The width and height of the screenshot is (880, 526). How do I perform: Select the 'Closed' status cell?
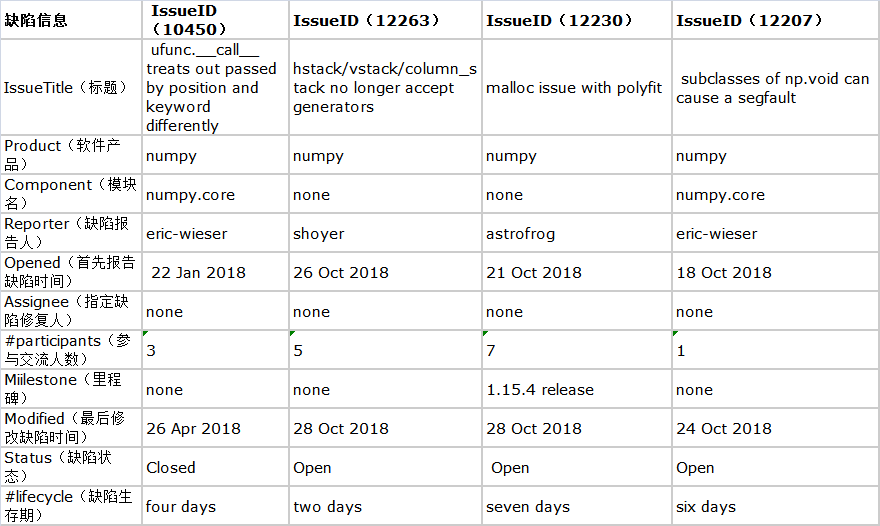171,467
